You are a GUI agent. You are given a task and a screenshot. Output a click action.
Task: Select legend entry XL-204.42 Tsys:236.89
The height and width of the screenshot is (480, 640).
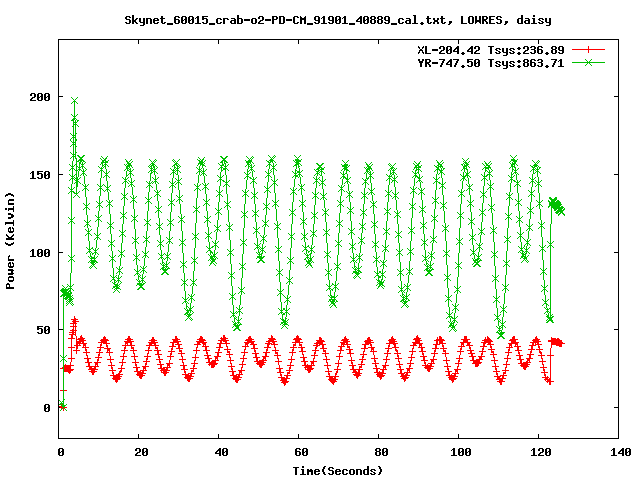click(x=491, y=50)
